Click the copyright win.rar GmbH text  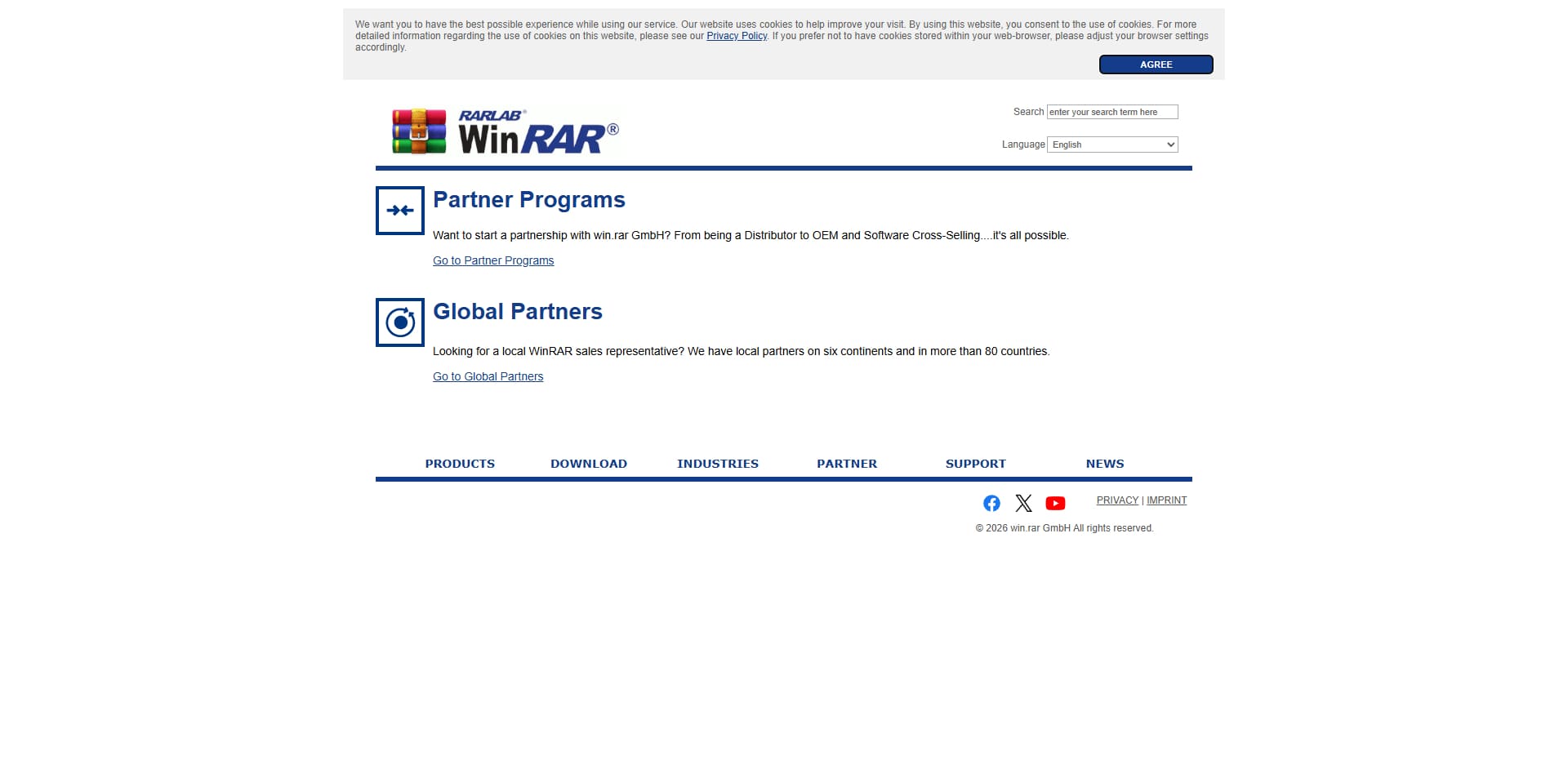[x=1064, y=528]
